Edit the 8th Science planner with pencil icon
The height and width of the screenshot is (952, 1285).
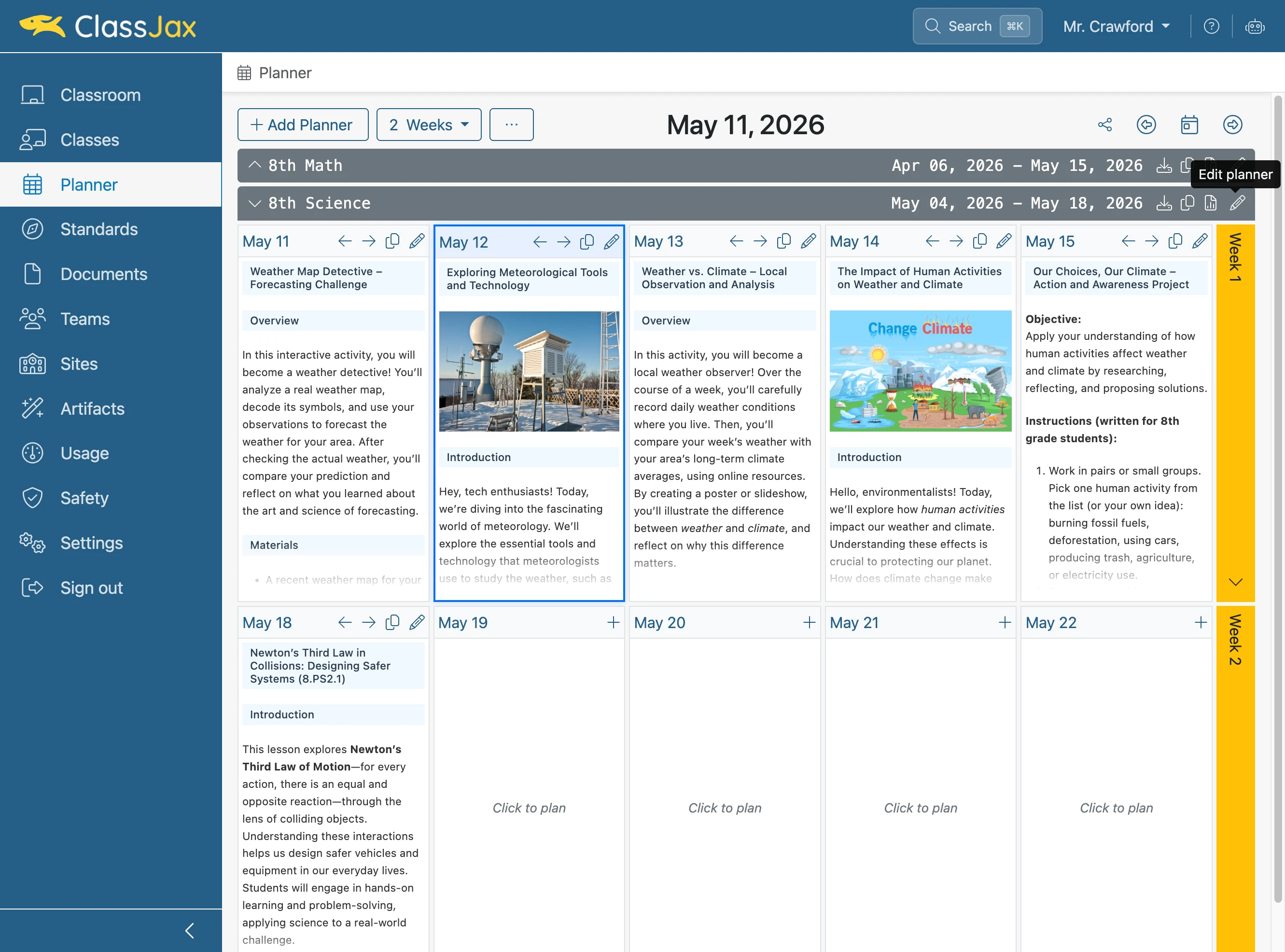click(1237, 203)
